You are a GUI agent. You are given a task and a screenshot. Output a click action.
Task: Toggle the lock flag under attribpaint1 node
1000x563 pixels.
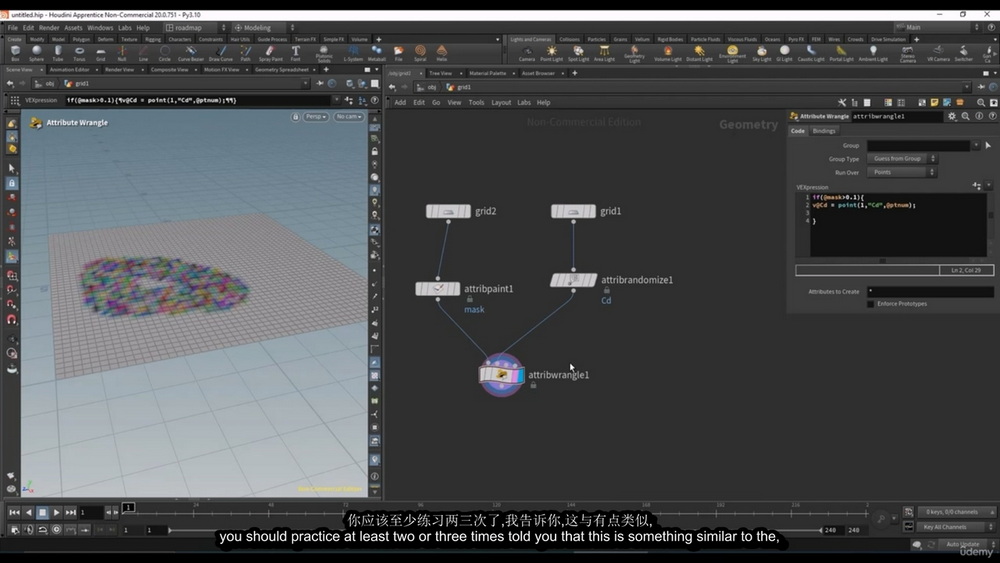pos(470,298)
